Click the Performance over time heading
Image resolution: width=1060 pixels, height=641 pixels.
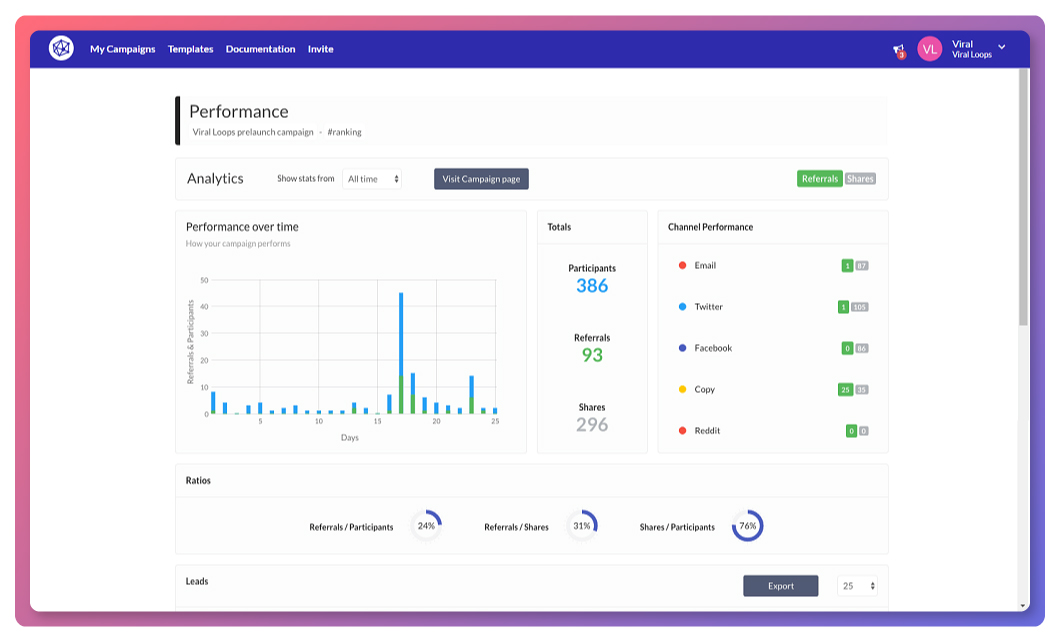tap(242, 227)
